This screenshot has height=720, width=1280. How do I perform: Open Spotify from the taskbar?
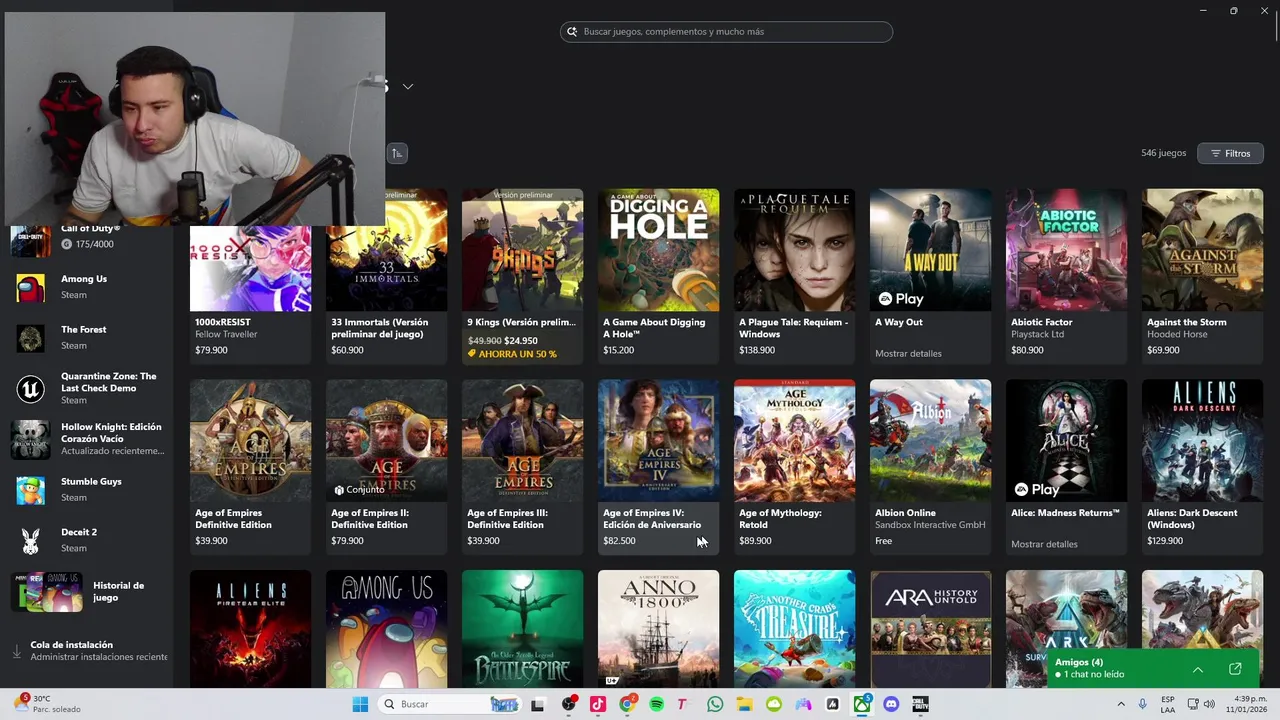pos(657,704)
